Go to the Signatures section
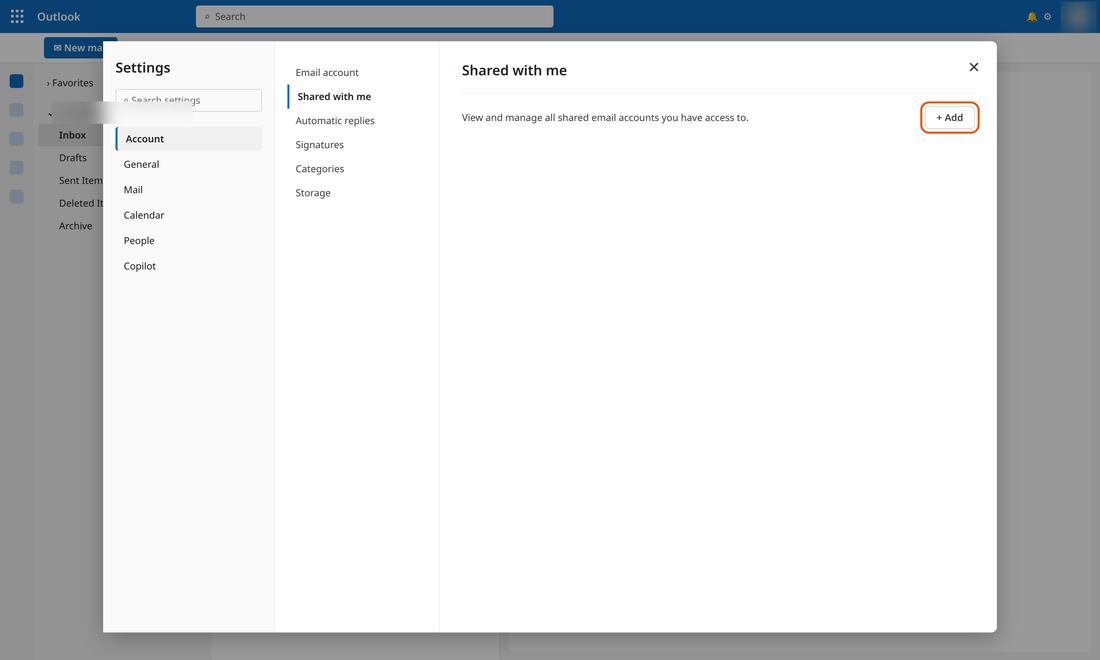 (358, 144)
